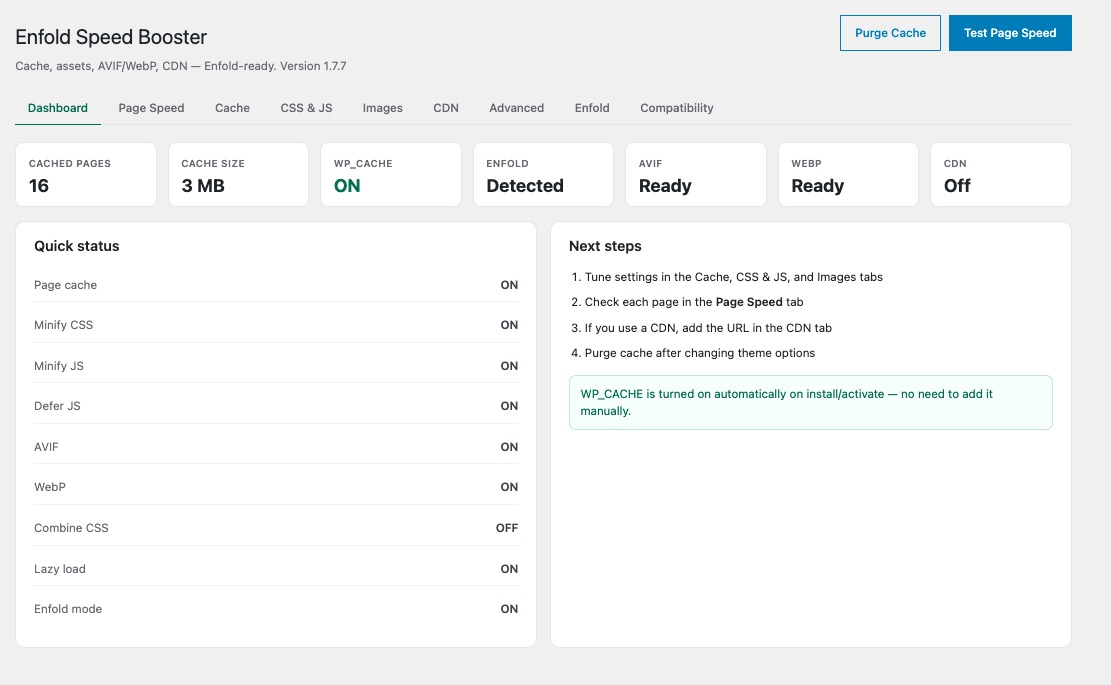Click the AVIF Ready card
Image resolution: width=1111 pixels, height=685 pixels.
pyautogui.click(x=696, y=175)
